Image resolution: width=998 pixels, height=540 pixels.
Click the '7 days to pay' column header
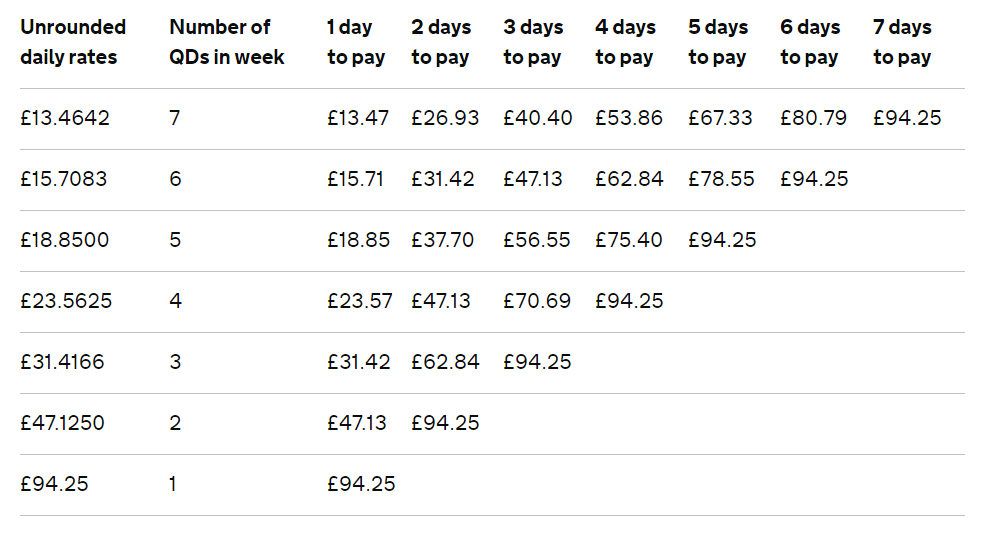pyautogui.click(x=903, y=42)
